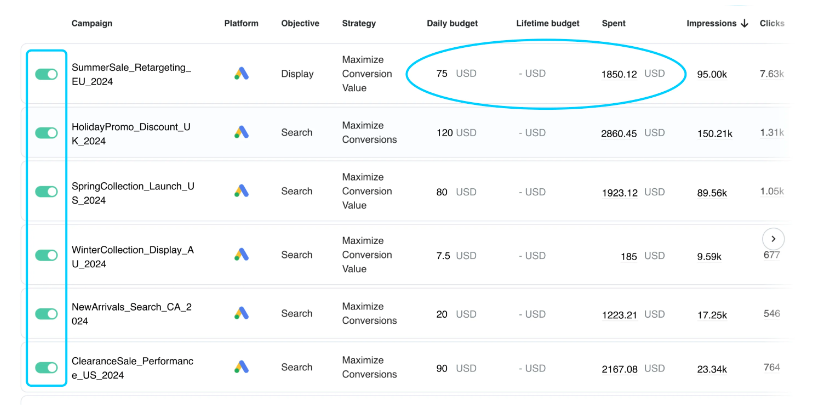Open the NewArrivals_Search_CA_2024 campaign link
The width and height of the screenshot is (821, 408).
[x=130, y=314]
